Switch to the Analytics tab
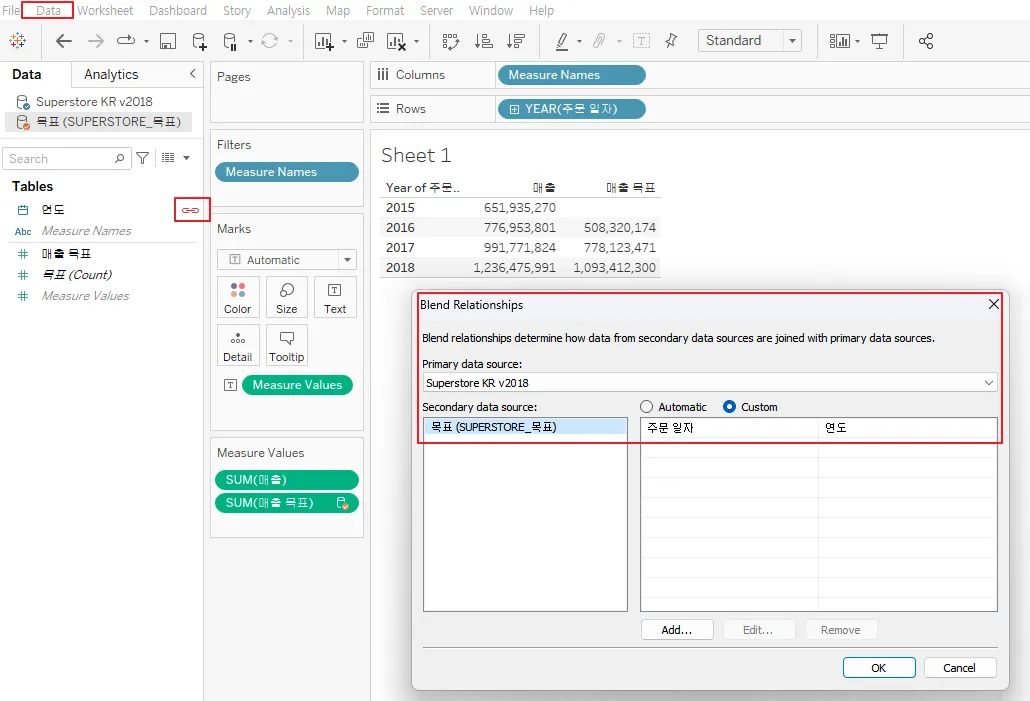Screen dimensions: 1030x701 pyautogui.click(x=111, y=75)
